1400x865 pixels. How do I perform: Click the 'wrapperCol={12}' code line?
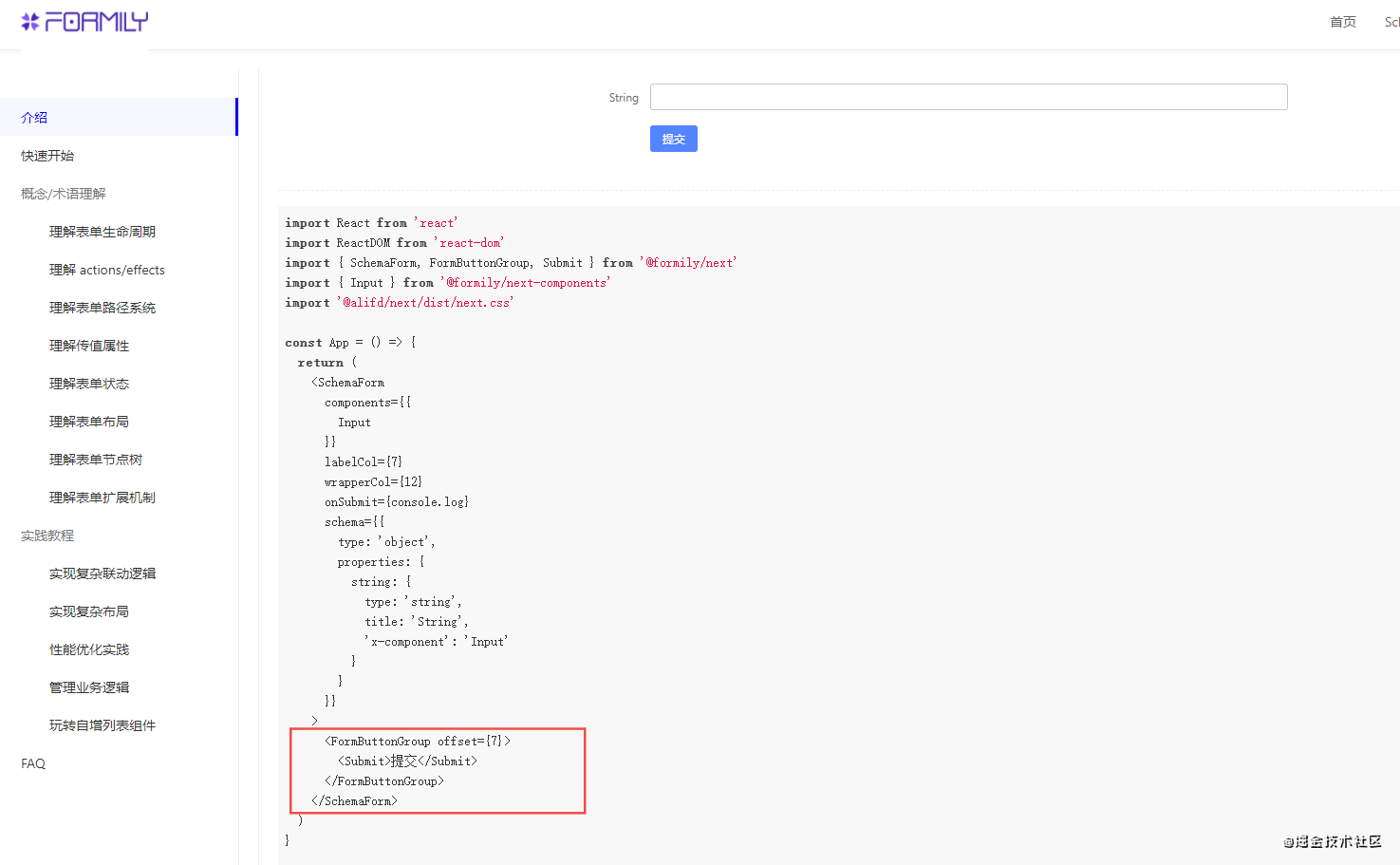click(x=373, y=482)
